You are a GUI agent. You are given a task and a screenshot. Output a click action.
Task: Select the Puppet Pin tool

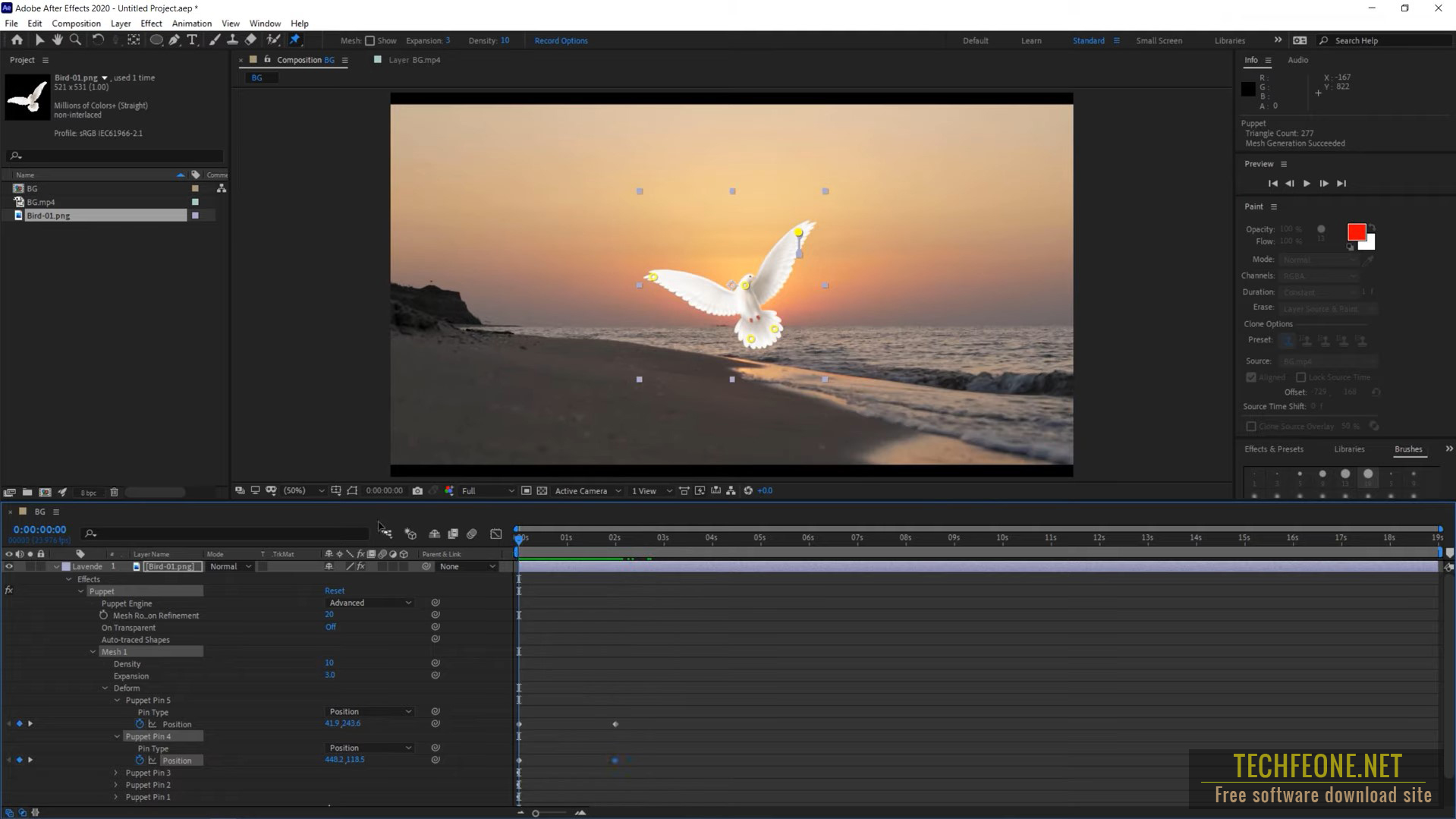point(295,40)
